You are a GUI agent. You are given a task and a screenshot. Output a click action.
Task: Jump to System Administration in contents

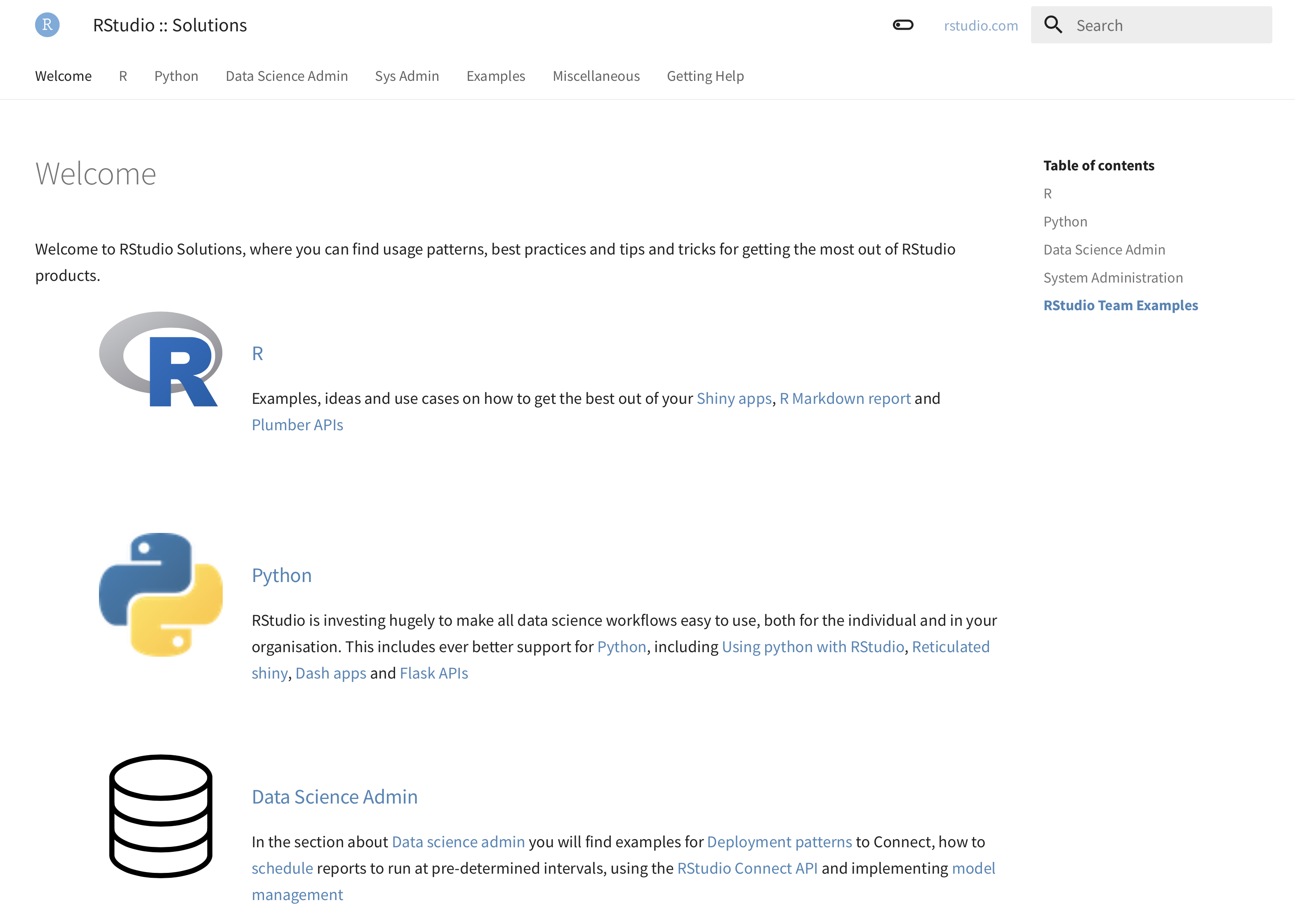1112,278
